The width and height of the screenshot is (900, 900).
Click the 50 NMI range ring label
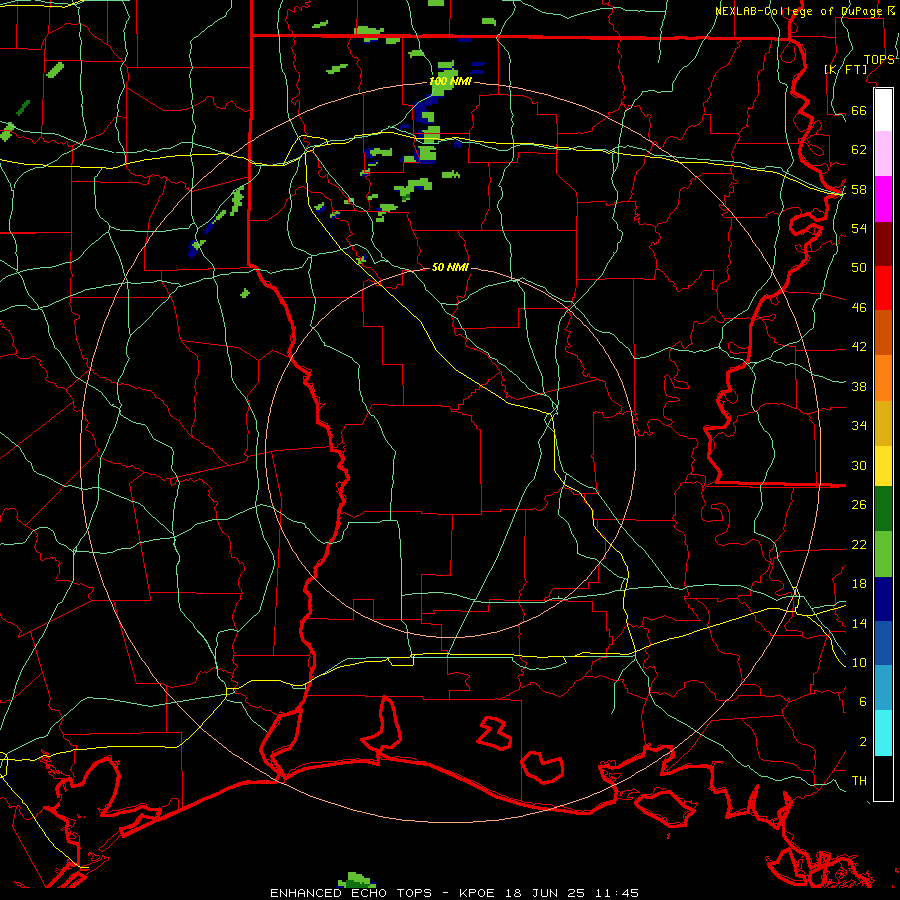(x=450, y=267)
